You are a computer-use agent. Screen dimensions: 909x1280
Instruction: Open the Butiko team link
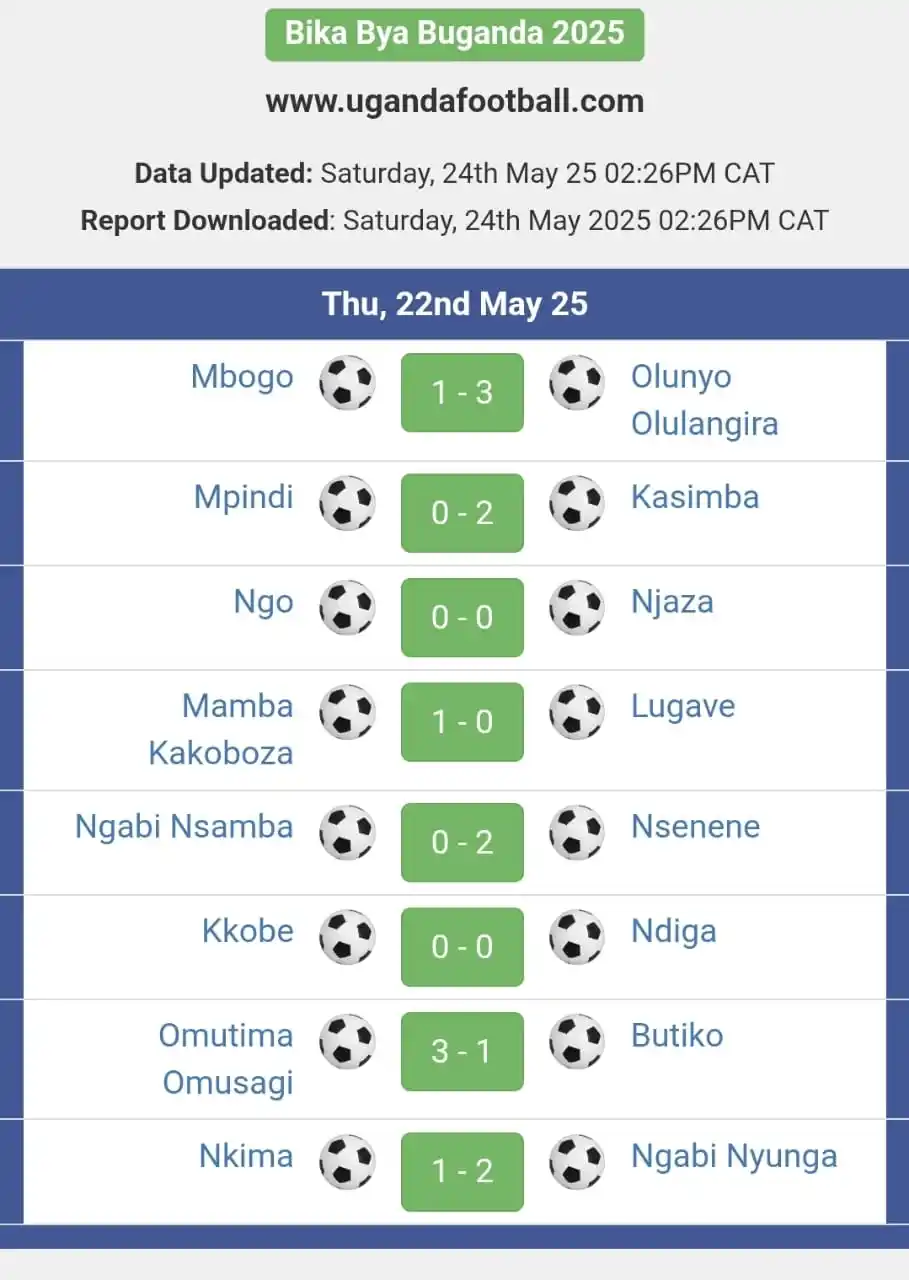click(677, 1035)
